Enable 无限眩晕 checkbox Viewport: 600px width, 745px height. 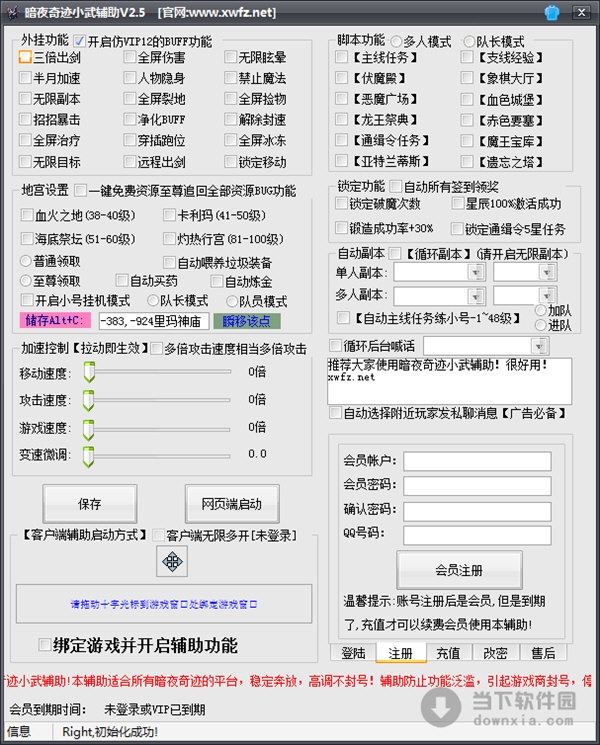(x=230, y=57)
